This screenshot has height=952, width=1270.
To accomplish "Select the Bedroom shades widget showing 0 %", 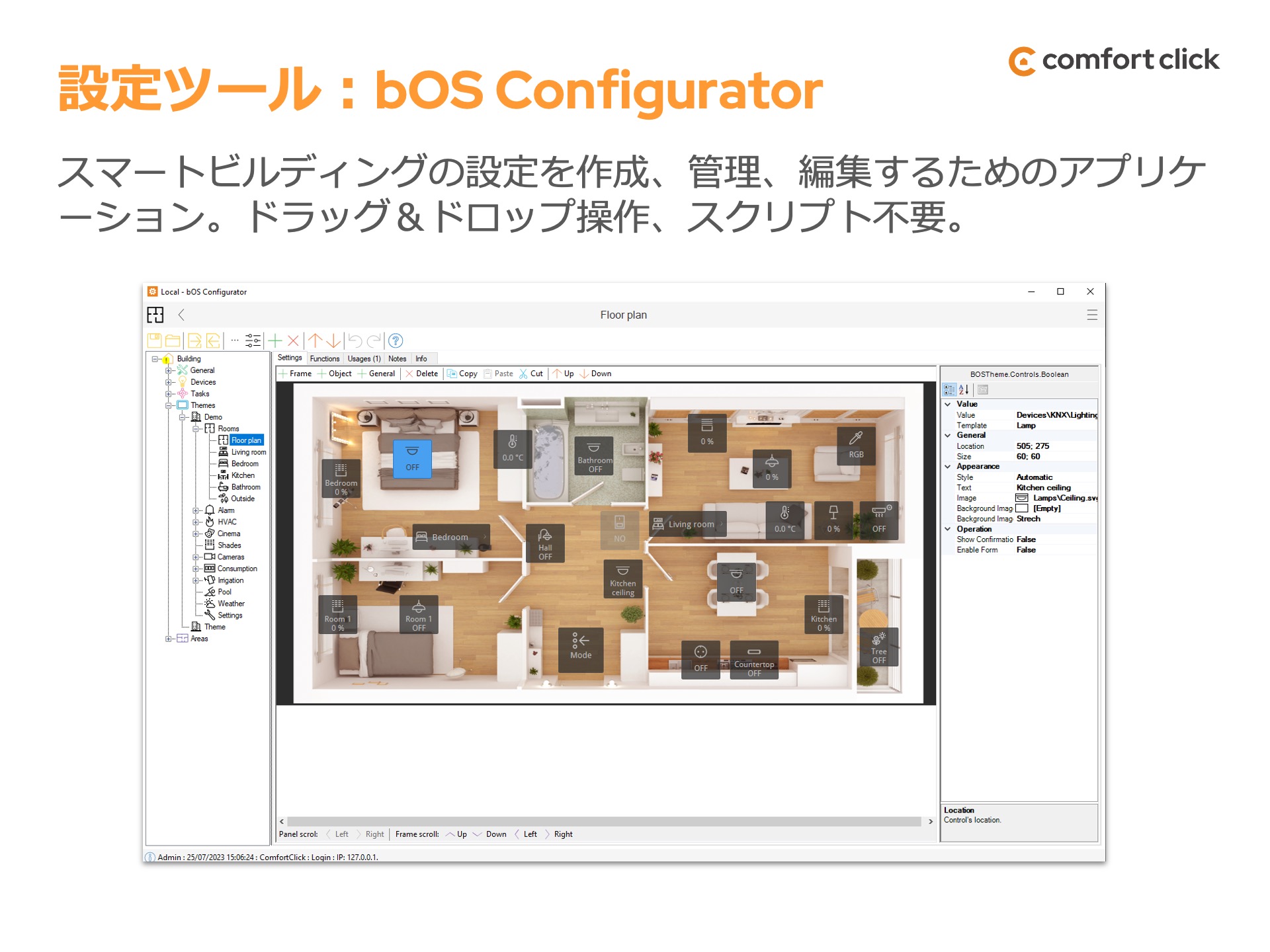I will (341, 479).
